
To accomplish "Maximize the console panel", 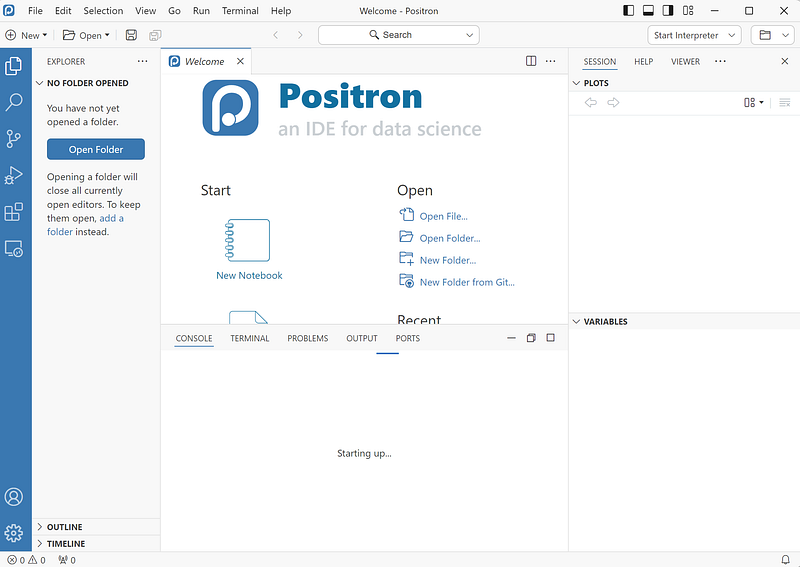I will [x=551, y=338].
